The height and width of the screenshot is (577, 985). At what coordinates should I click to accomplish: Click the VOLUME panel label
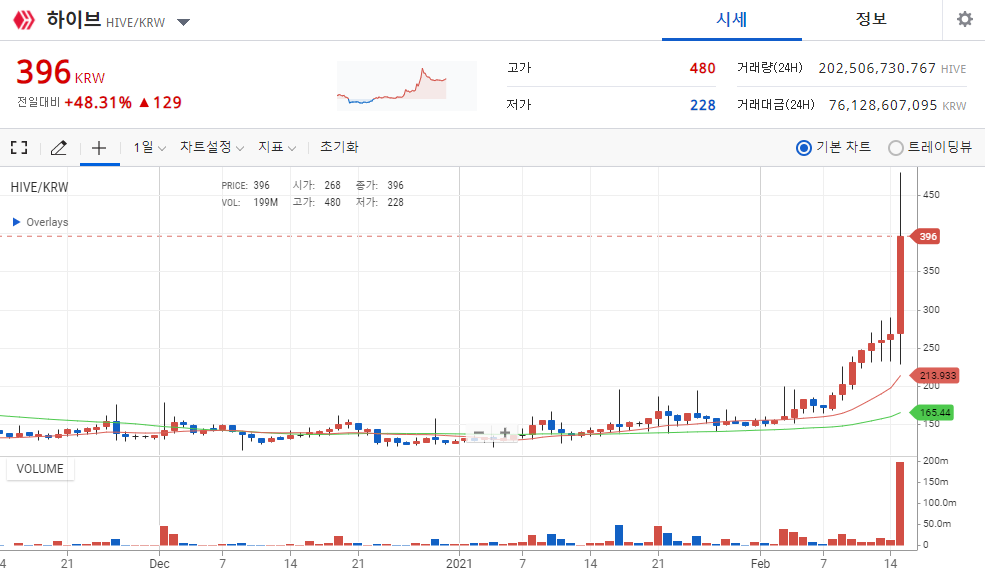pos(40,469)
